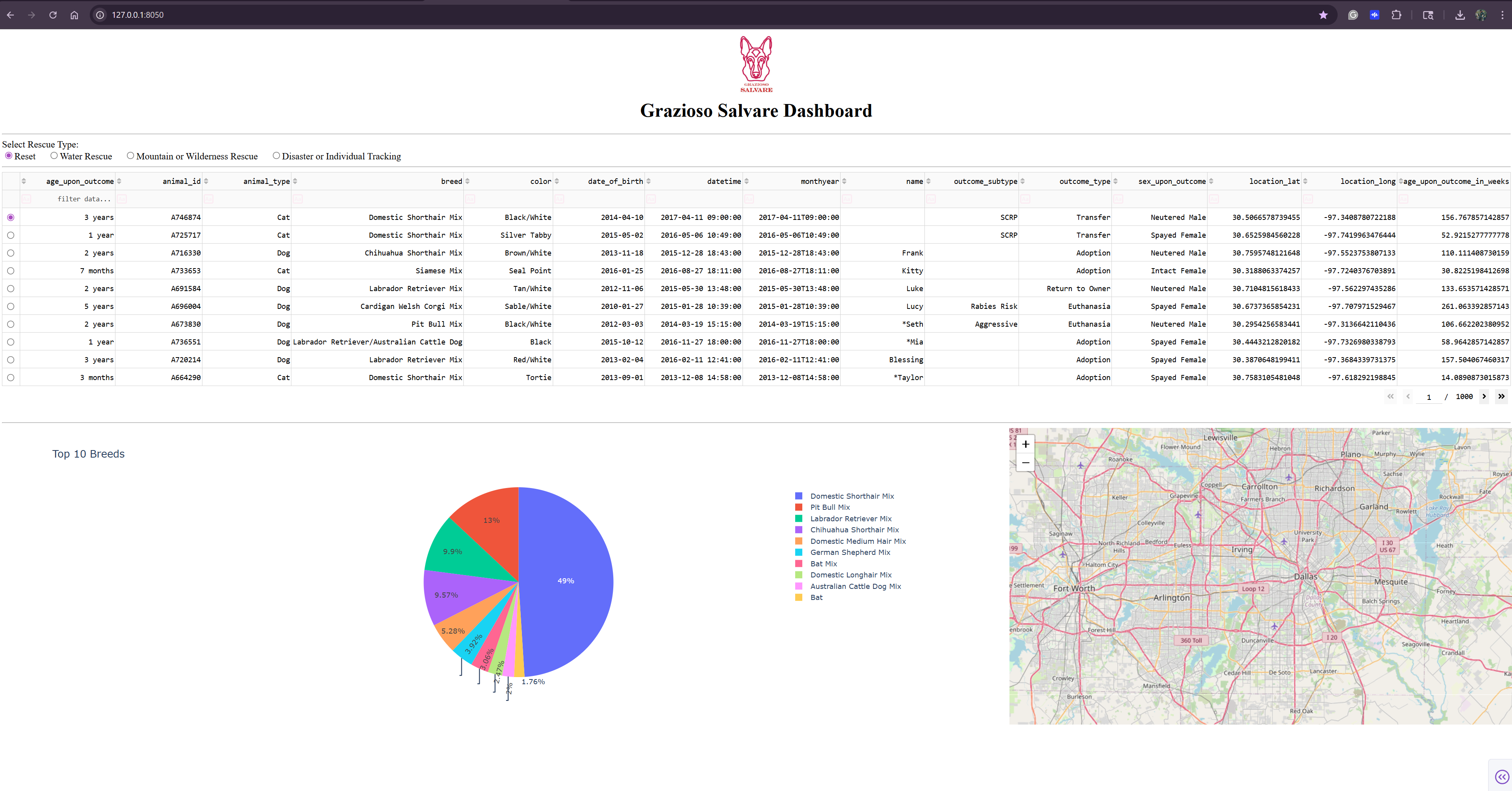This screenshot has height=791, width=1512.
Task: Click the page number input field
Action: (x=1429, y=396)
